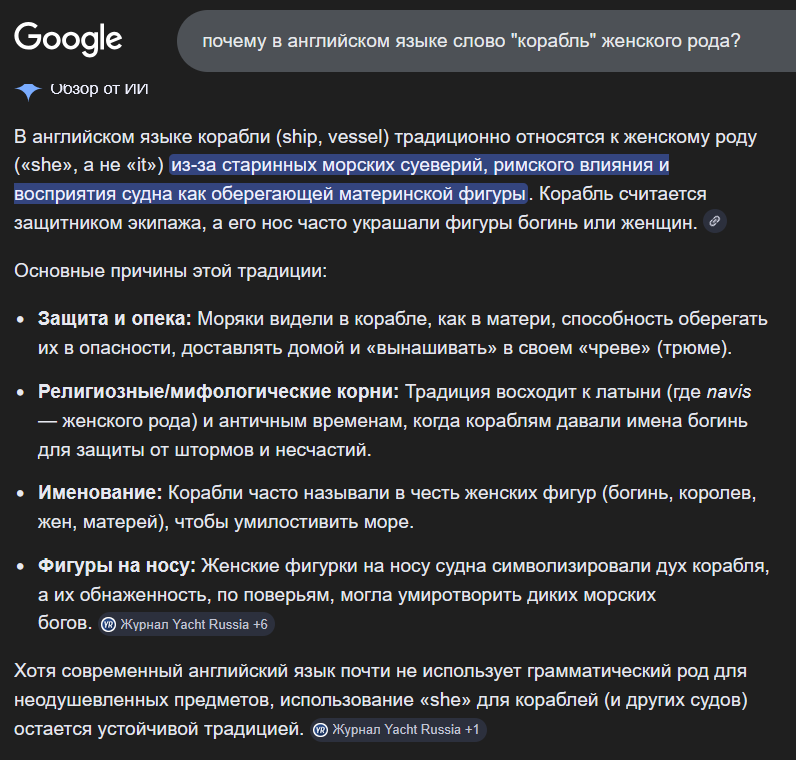Click Yacht Russia logo in the +6 chip
The height and width of the screenshot is (760, 796).
108,624
